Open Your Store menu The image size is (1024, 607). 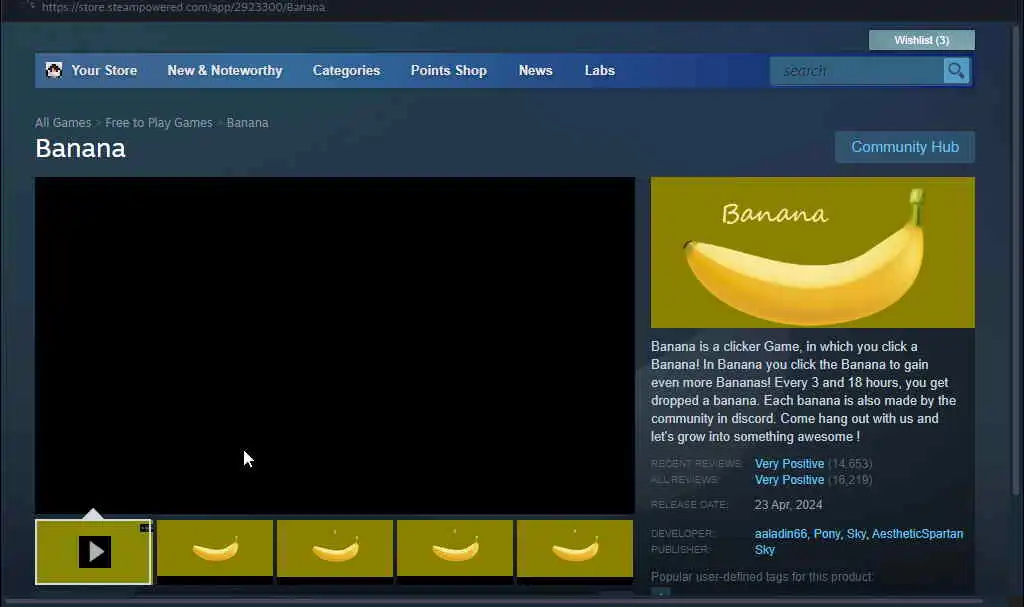[104, 71]
